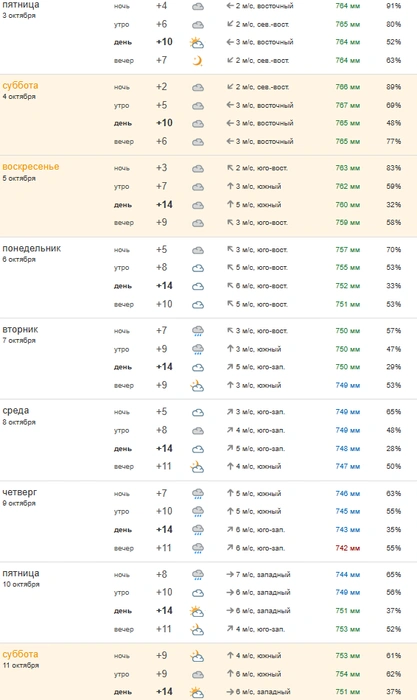Click the sun-and-cloud icon for Friday 10 October daytime
Image resolution: width=417 pixels, height=700 pixels.
(197, 611)
